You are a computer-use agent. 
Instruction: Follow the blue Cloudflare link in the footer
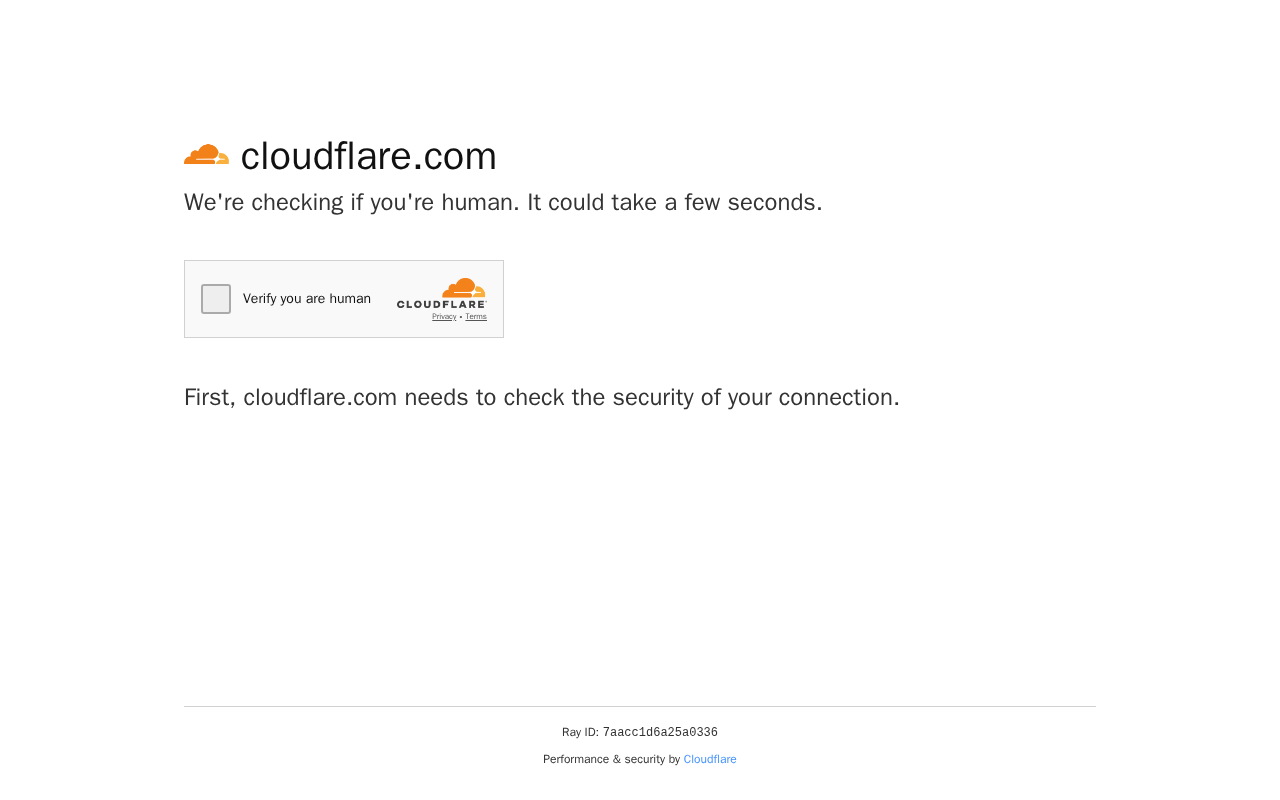710,760
